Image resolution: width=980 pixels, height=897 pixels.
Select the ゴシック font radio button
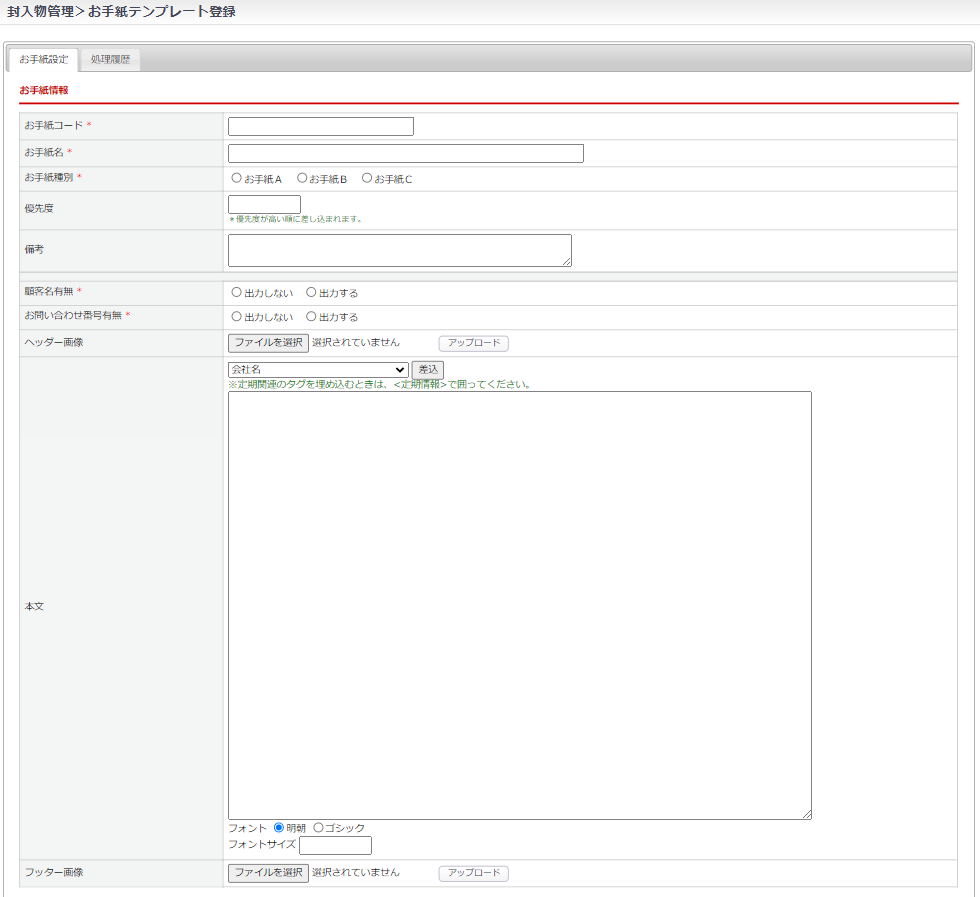319,828
